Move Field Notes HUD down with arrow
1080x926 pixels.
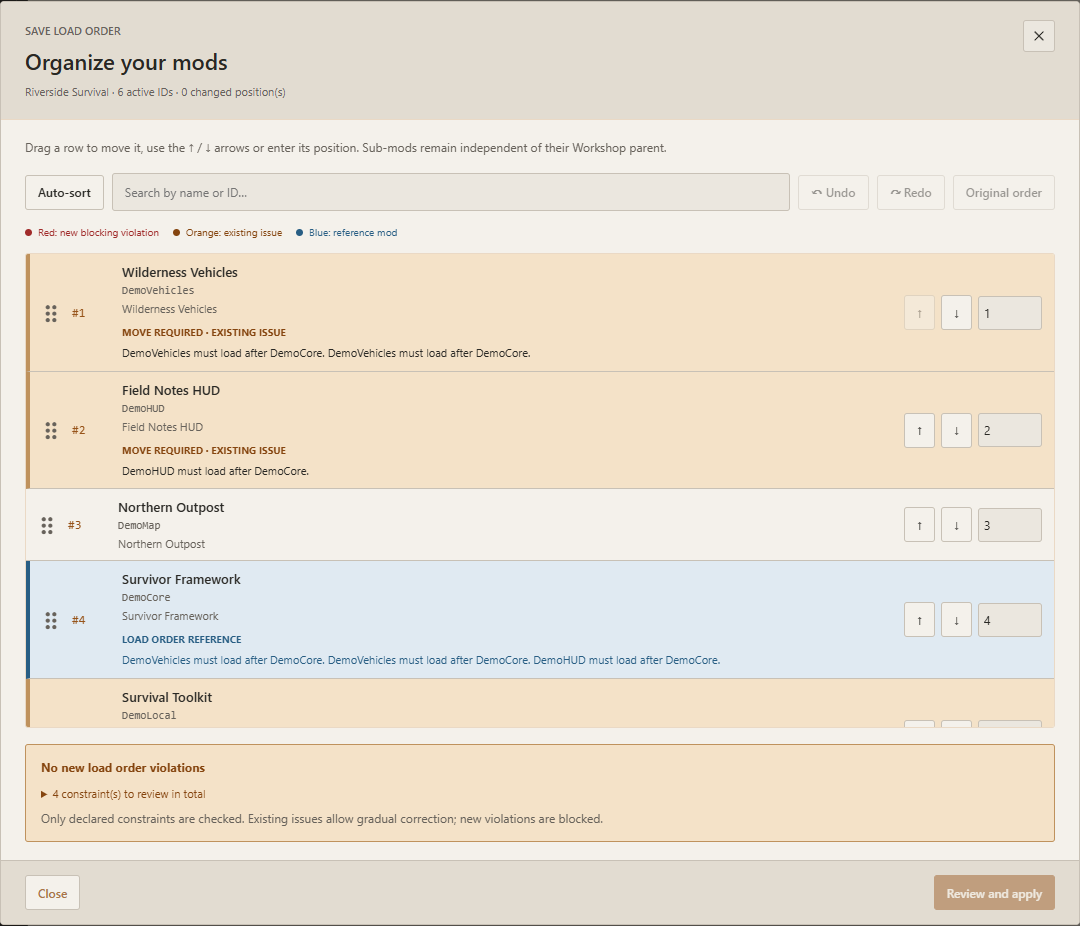956,431
